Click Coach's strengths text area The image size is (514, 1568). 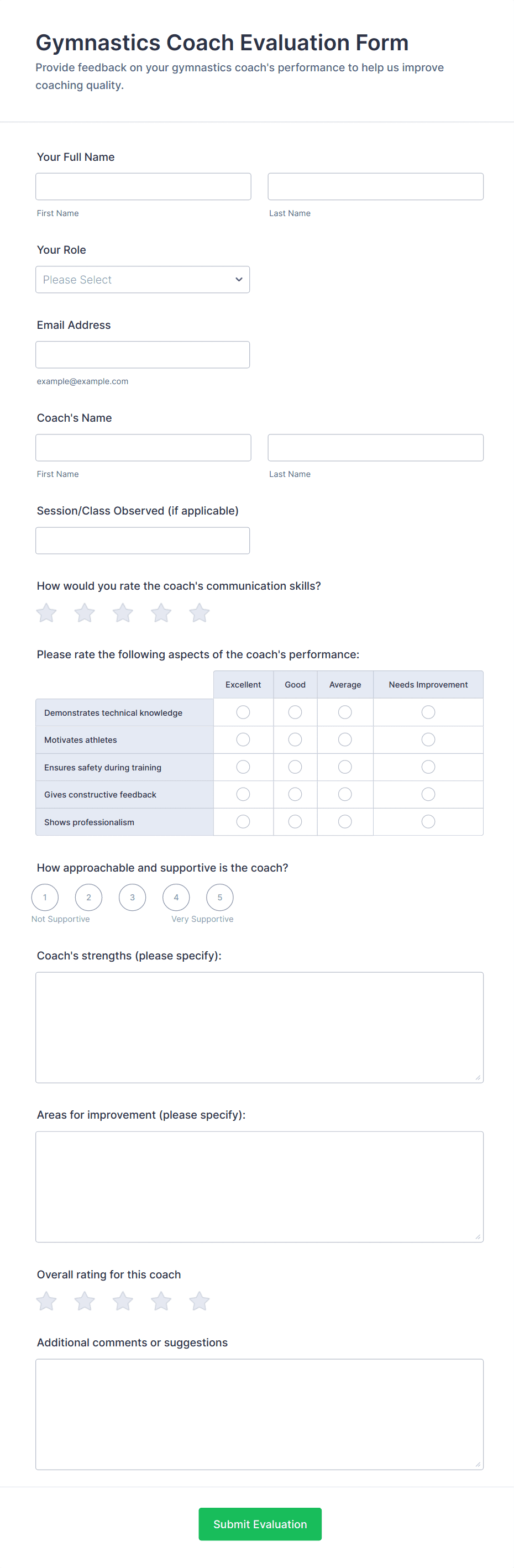259,1027
